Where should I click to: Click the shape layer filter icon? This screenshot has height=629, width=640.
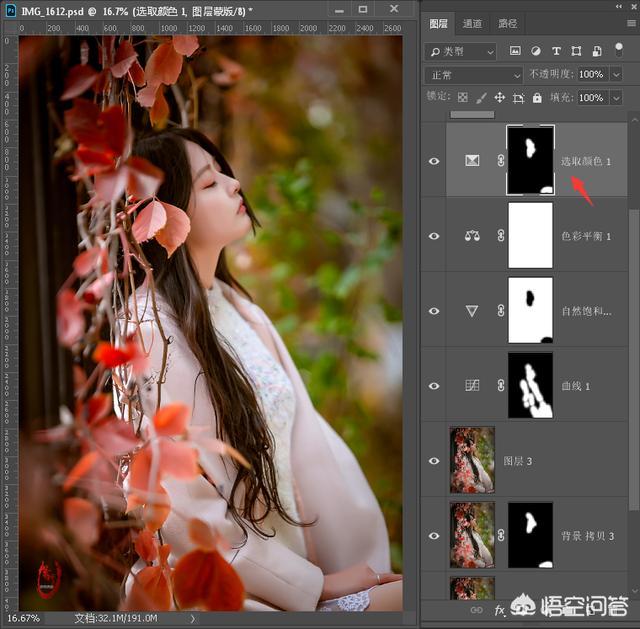click(576, 51)
